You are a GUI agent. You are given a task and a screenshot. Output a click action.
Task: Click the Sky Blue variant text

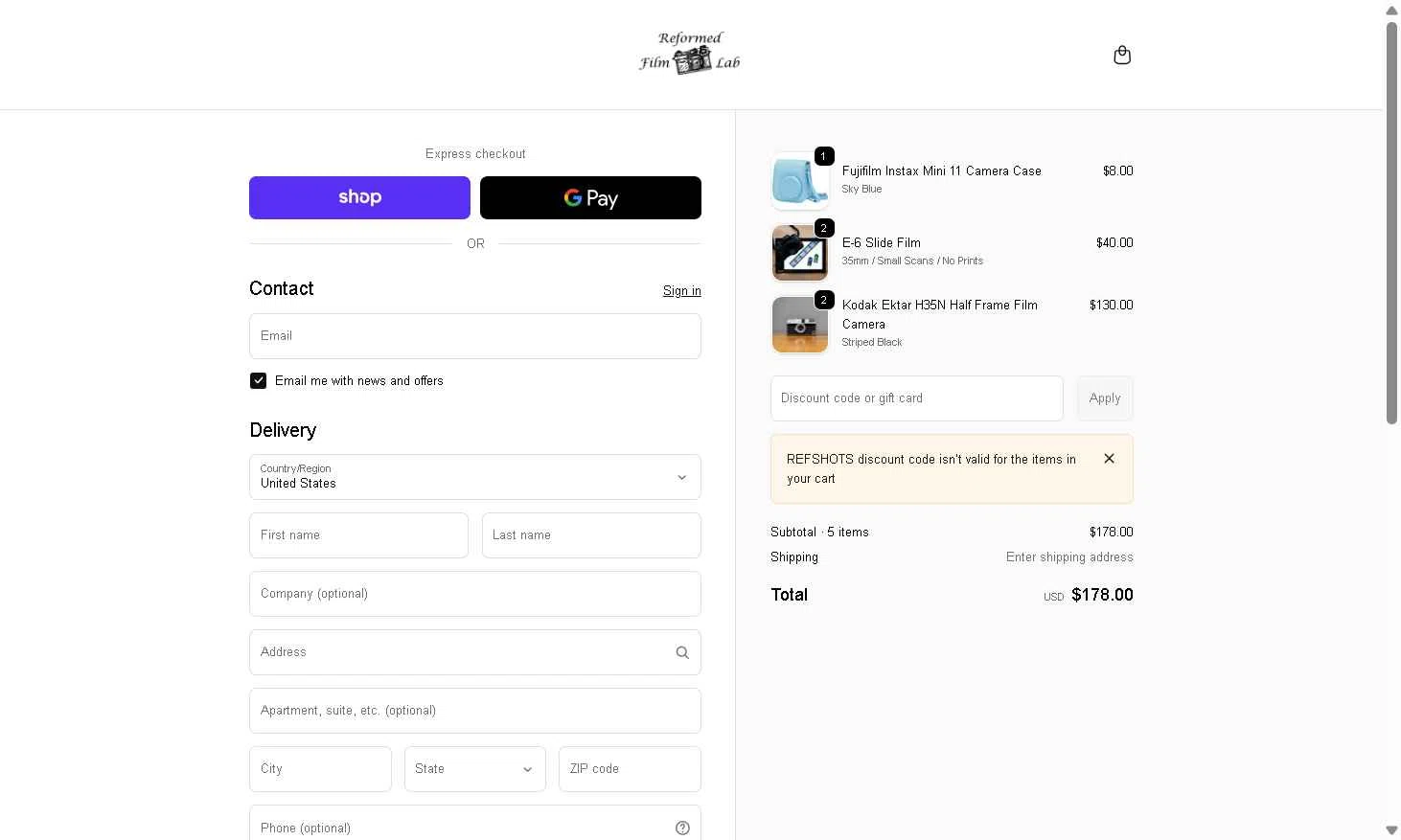click(861, 189)
